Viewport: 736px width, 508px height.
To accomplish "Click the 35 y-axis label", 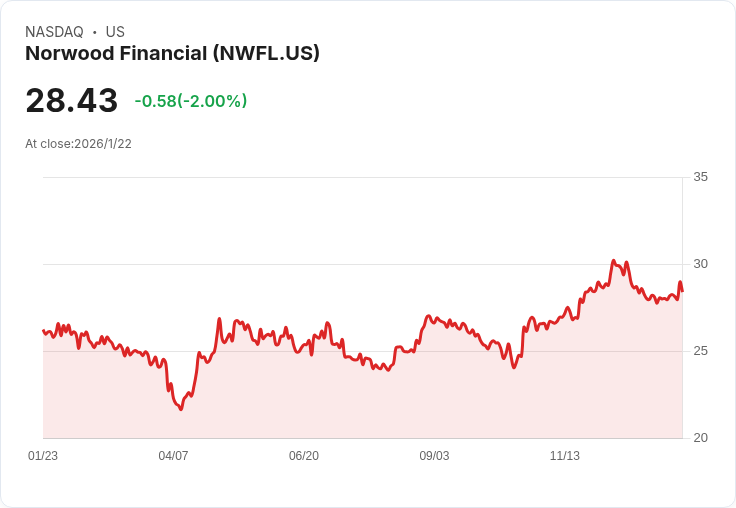I will [700, 177].
